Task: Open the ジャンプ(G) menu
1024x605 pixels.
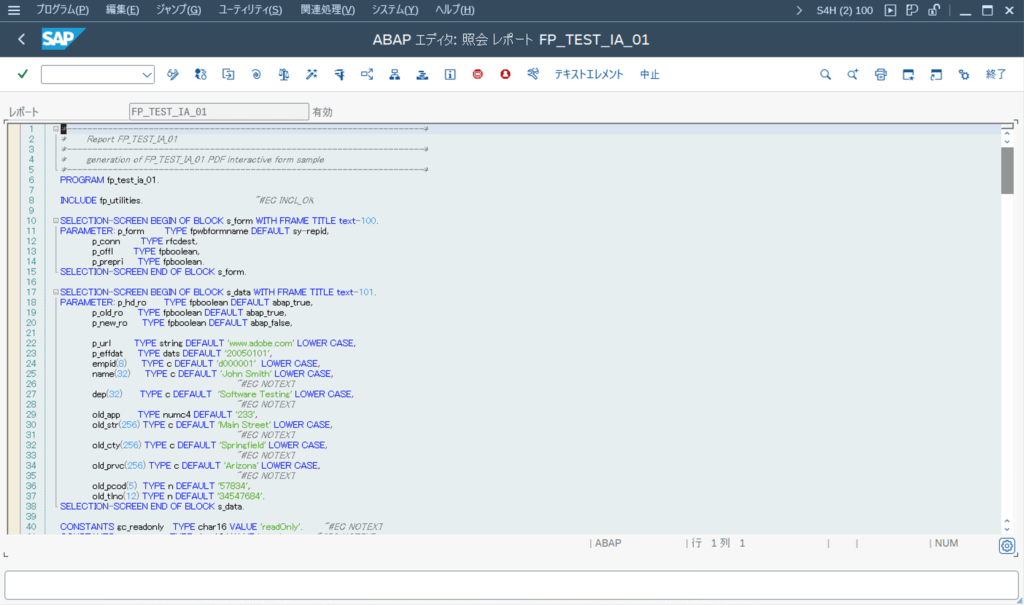Action: point(178,10)
